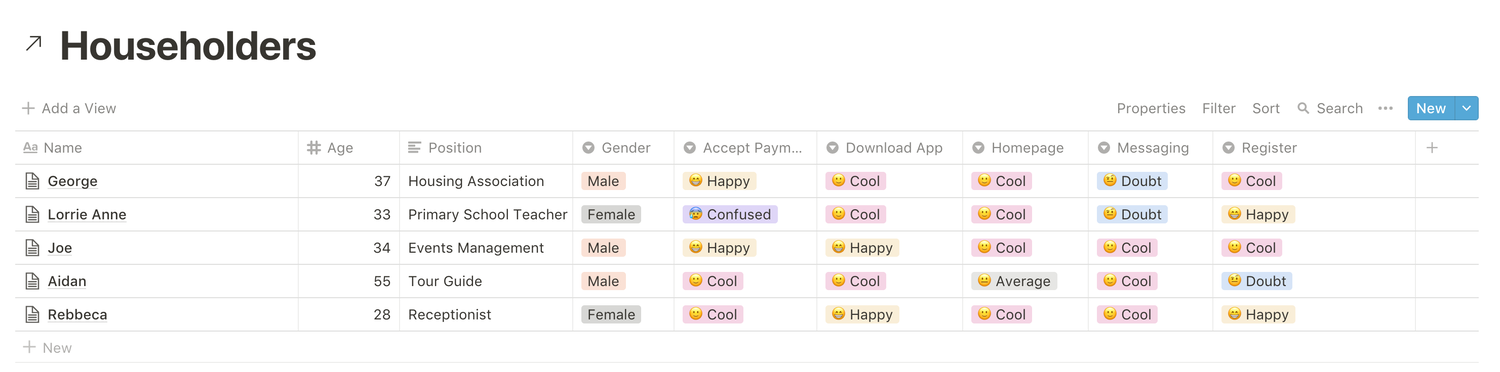This screenshot has height=372, width=1500.
Task: Click the Age column number icon
Action: (314, 148)
